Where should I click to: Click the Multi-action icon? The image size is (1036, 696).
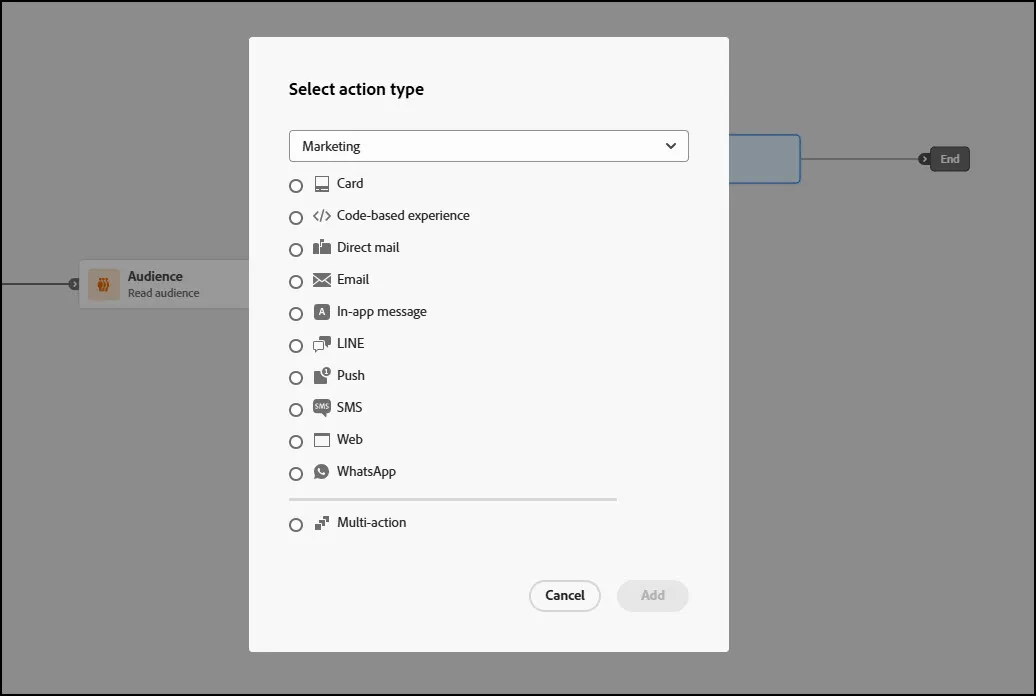(x=322, y=523)
